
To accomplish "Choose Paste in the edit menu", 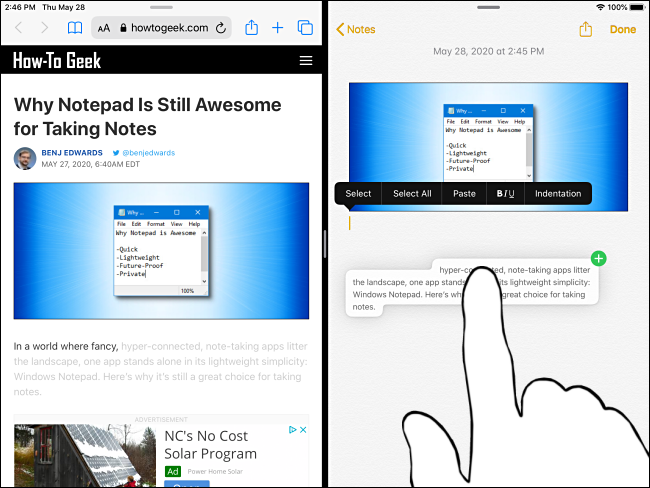I will 464,194.
